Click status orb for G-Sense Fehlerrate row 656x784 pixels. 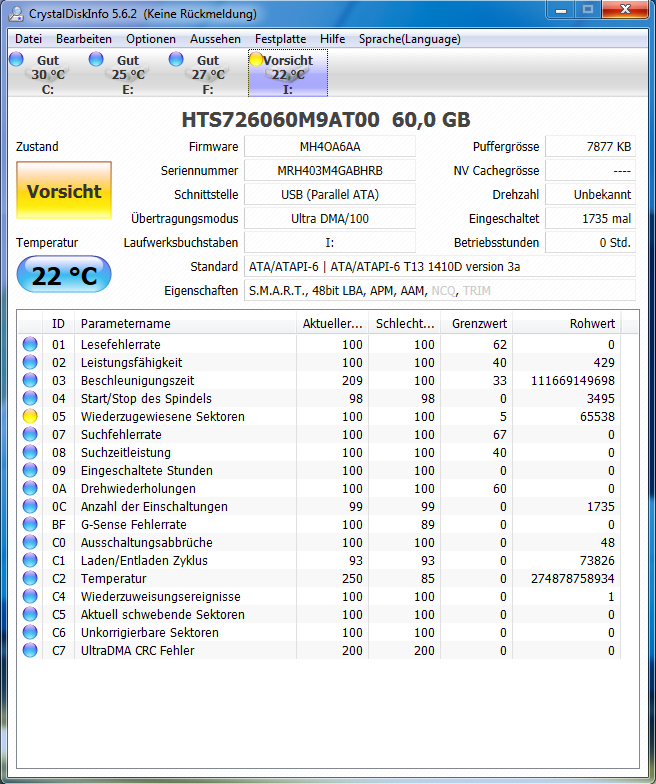point(30,524)
